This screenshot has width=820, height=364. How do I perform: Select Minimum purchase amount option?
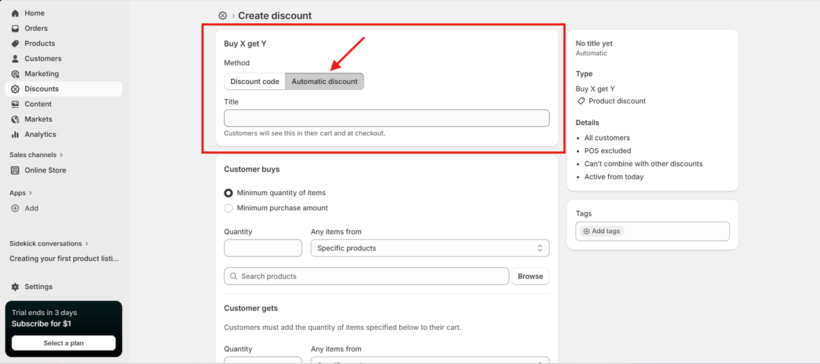(229, 208)
